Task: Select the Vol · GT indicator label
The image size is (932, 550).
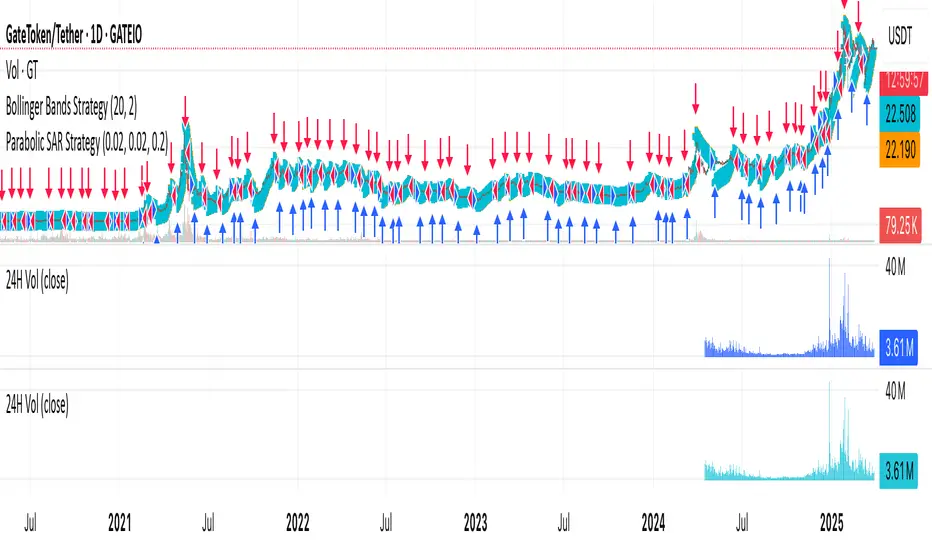Action: click(x=22, y=71)
